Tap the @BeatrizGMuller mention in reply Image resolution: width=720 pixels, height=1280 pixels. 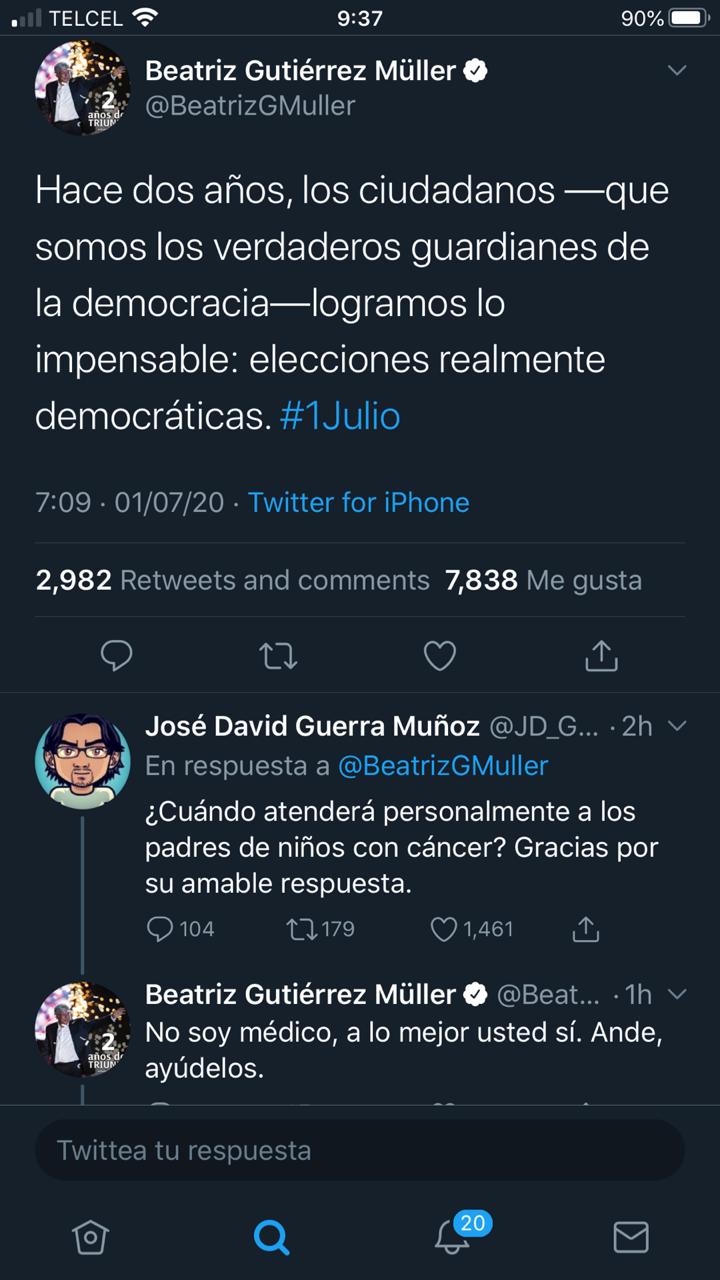(x=443, y=766)
